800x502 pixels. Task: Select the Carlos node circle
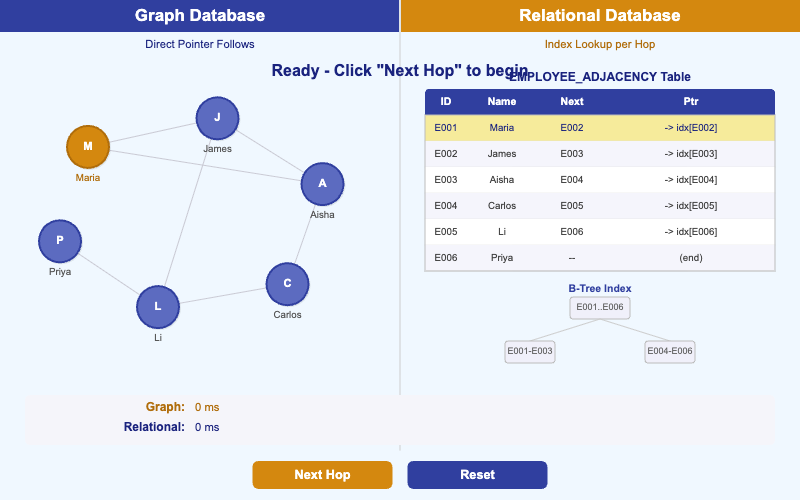click(287, 284)
